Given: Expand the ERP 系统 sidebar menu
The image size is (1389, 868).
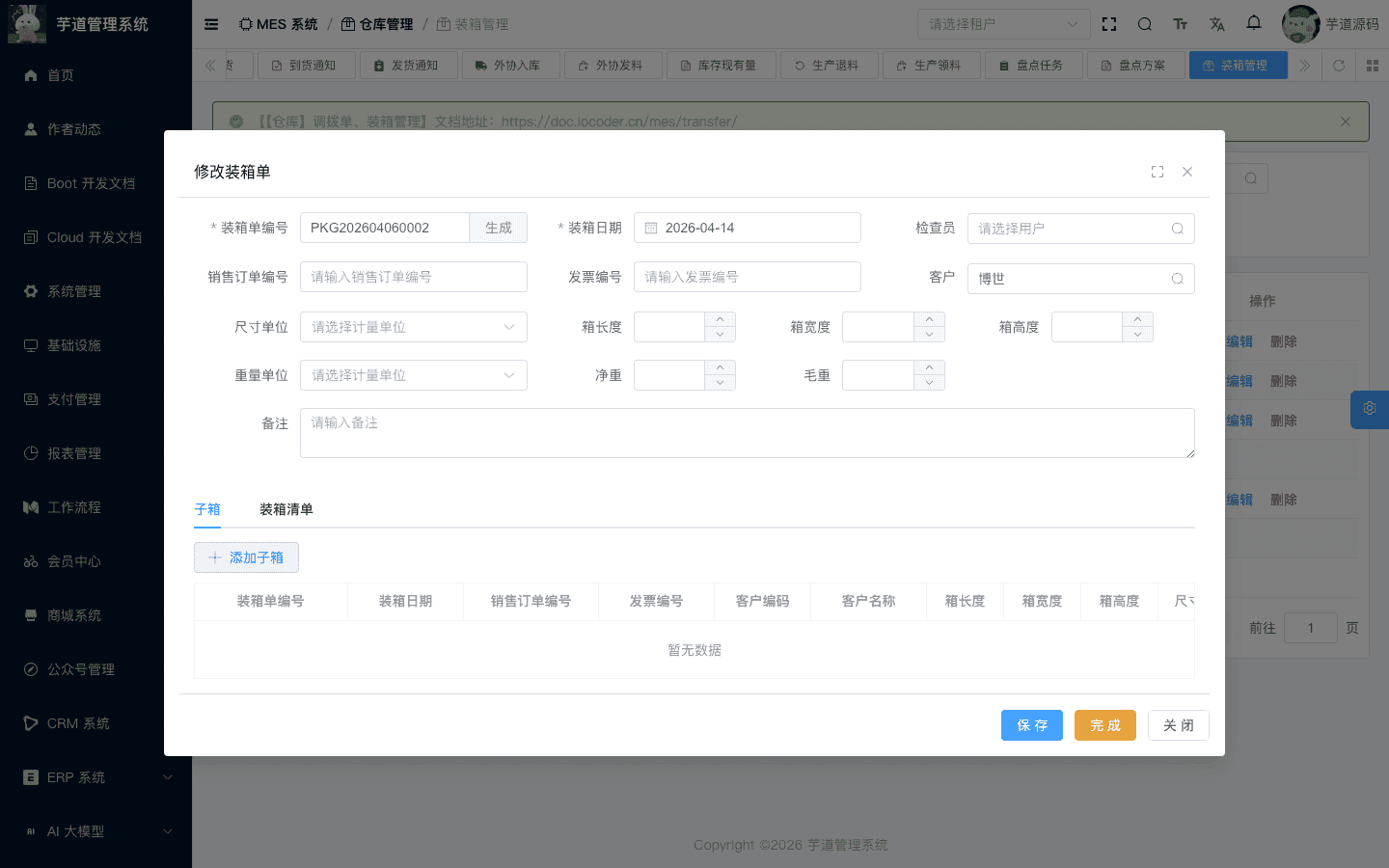Looking at the screenshot, I should 96,777.
